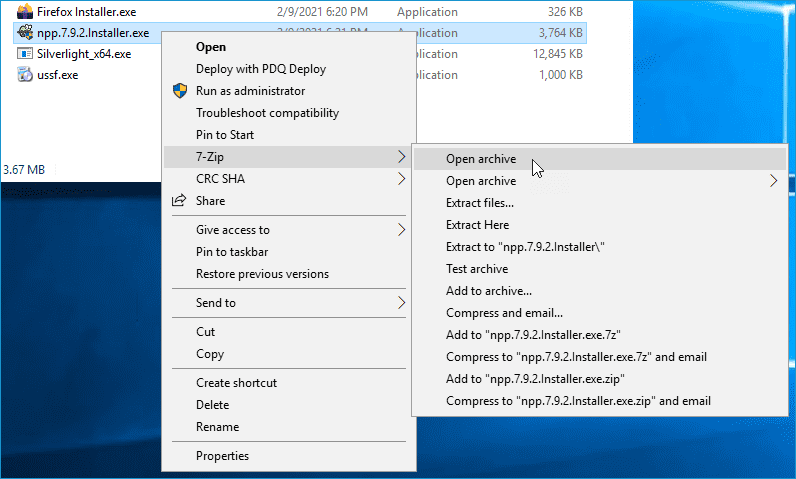The height and width of the screenshot is (479, 796).
Task: Choose Run as administrator
Action: click(x=250, y=91)
